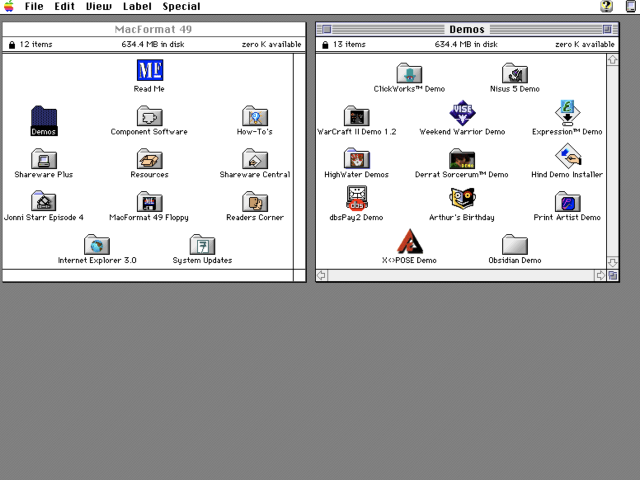Click the Demos window close box
Viewport: 640px width, 480px height.
327,29
